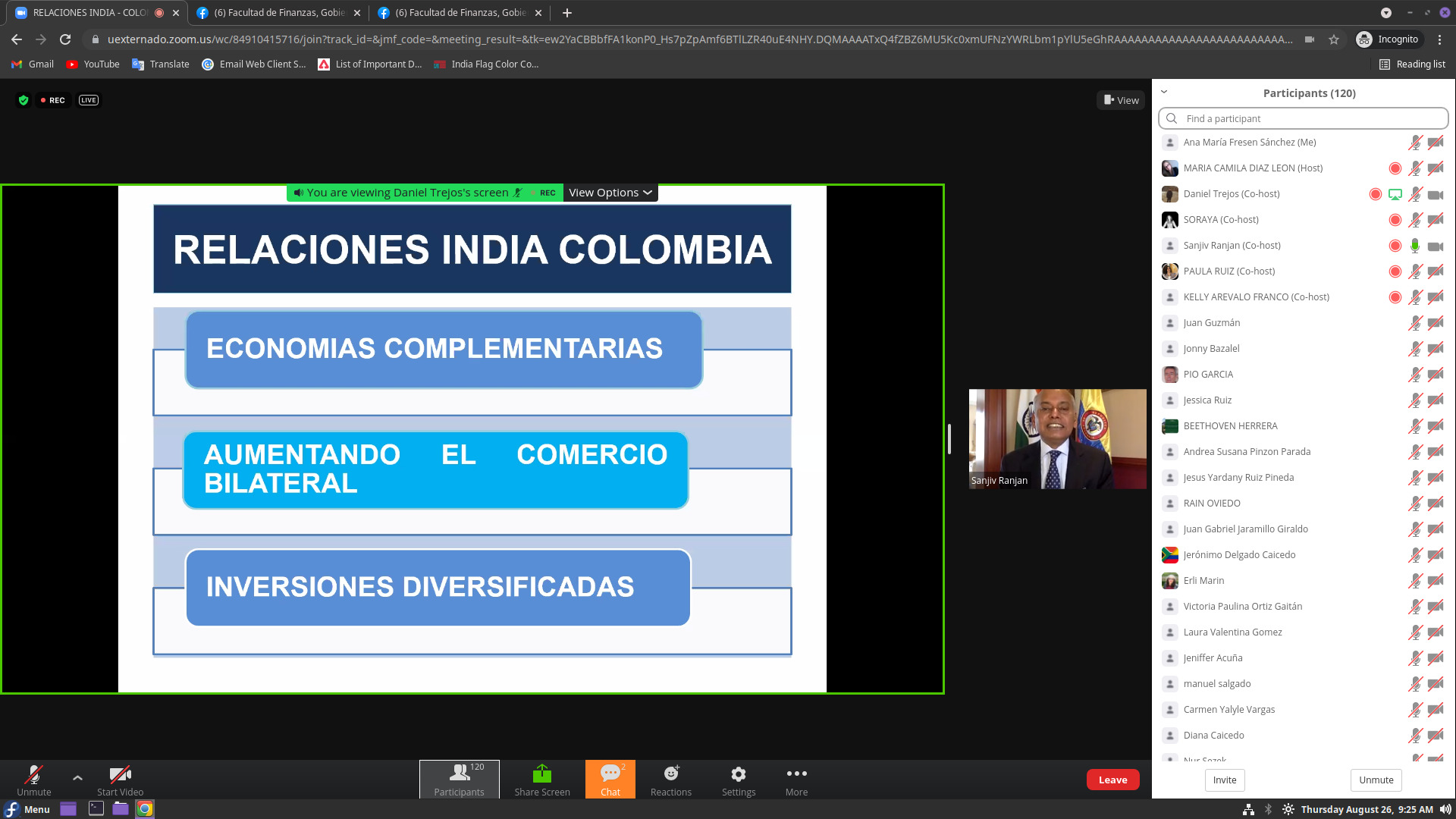This screenshot has width=1456, height=819.
Task: Click the panel resize divider handle
Action: coord(949,439)
